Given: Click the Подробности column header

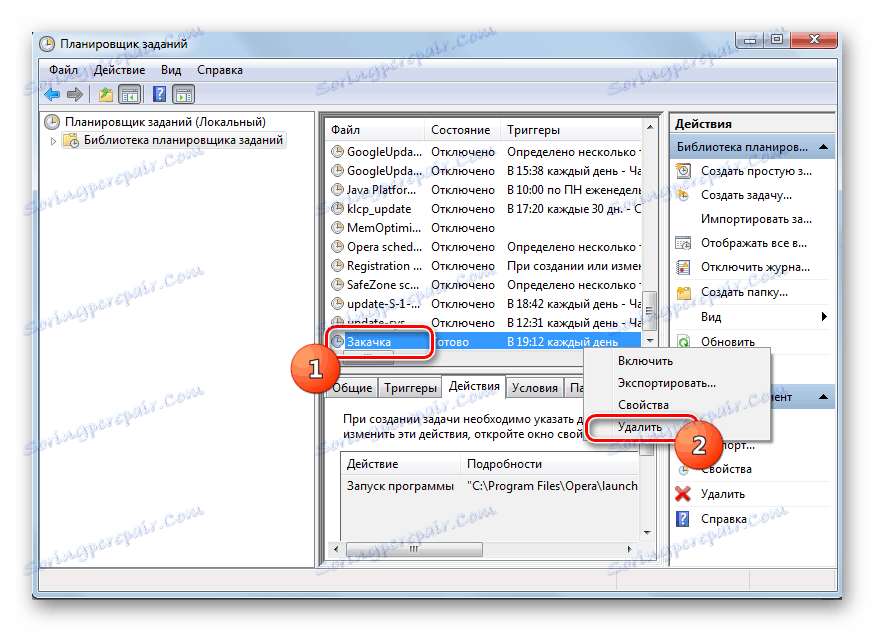Looking at the screenshot, I should (x=550, y=464).
